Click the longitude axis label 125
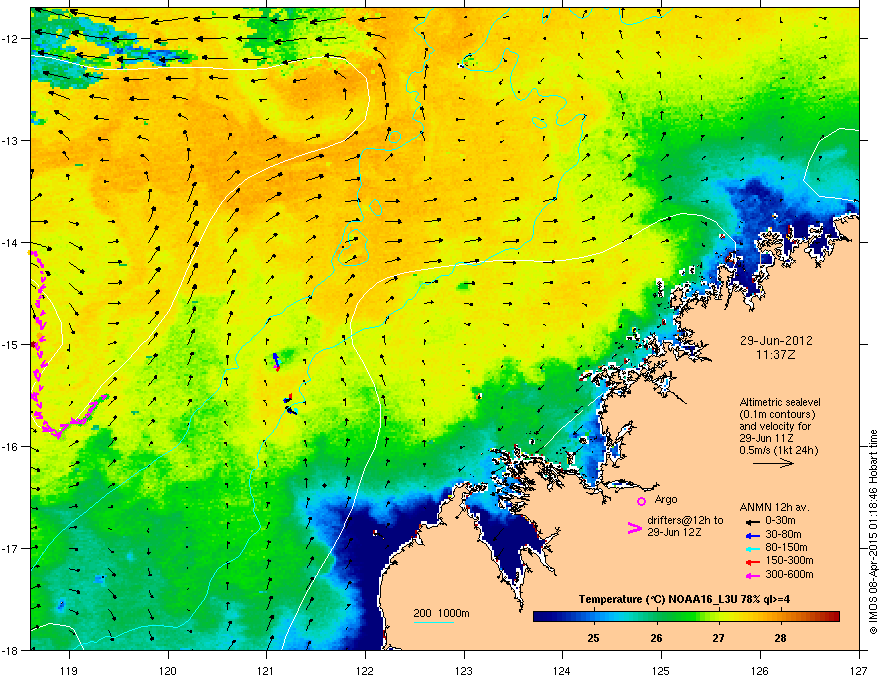The width and height of the screenshot is (880, 680). pos(661,670)
